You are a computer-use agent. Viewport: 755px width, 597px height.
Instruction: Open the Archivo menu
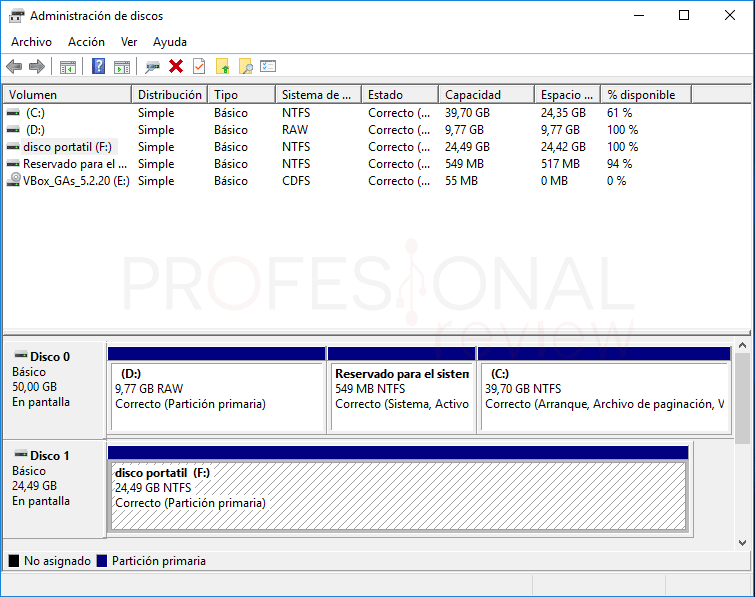point(31,42)
